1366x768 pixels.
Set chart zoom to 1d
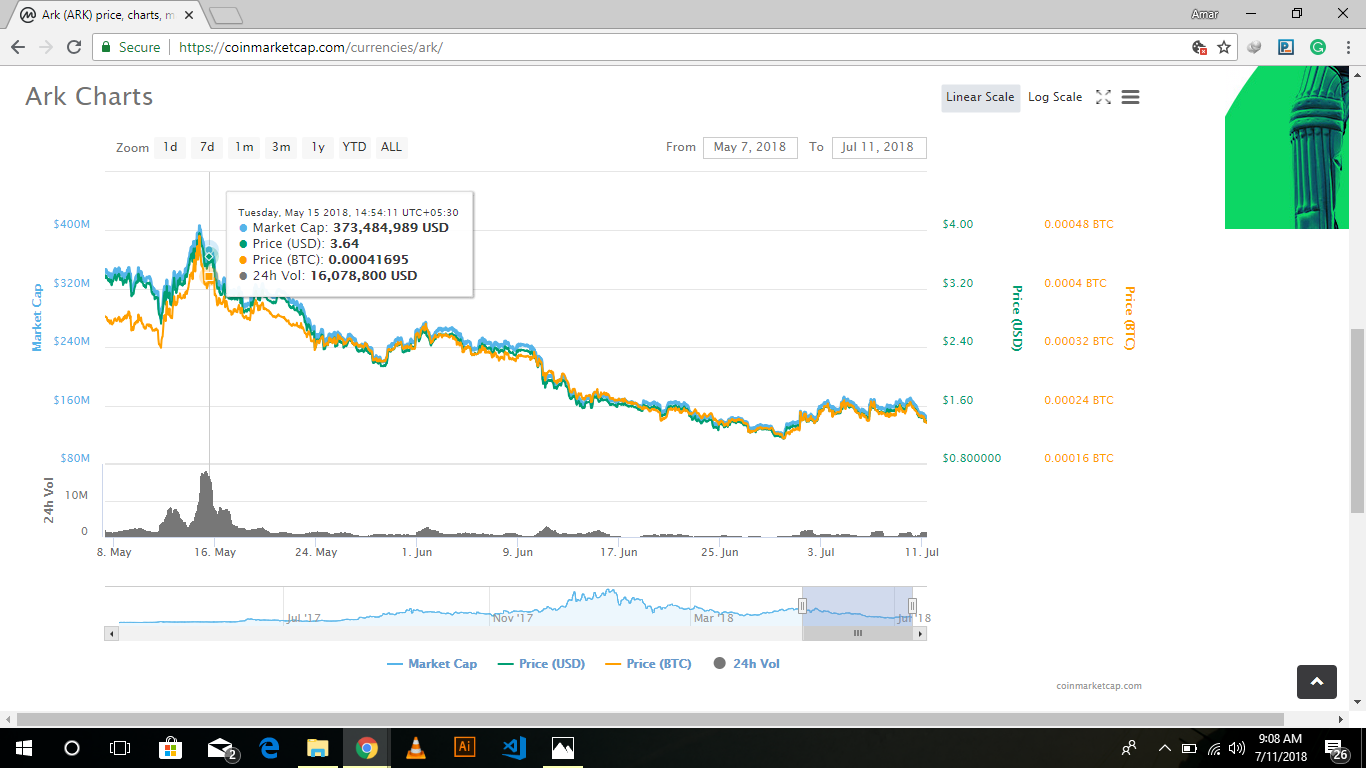[x=170, y=147]
